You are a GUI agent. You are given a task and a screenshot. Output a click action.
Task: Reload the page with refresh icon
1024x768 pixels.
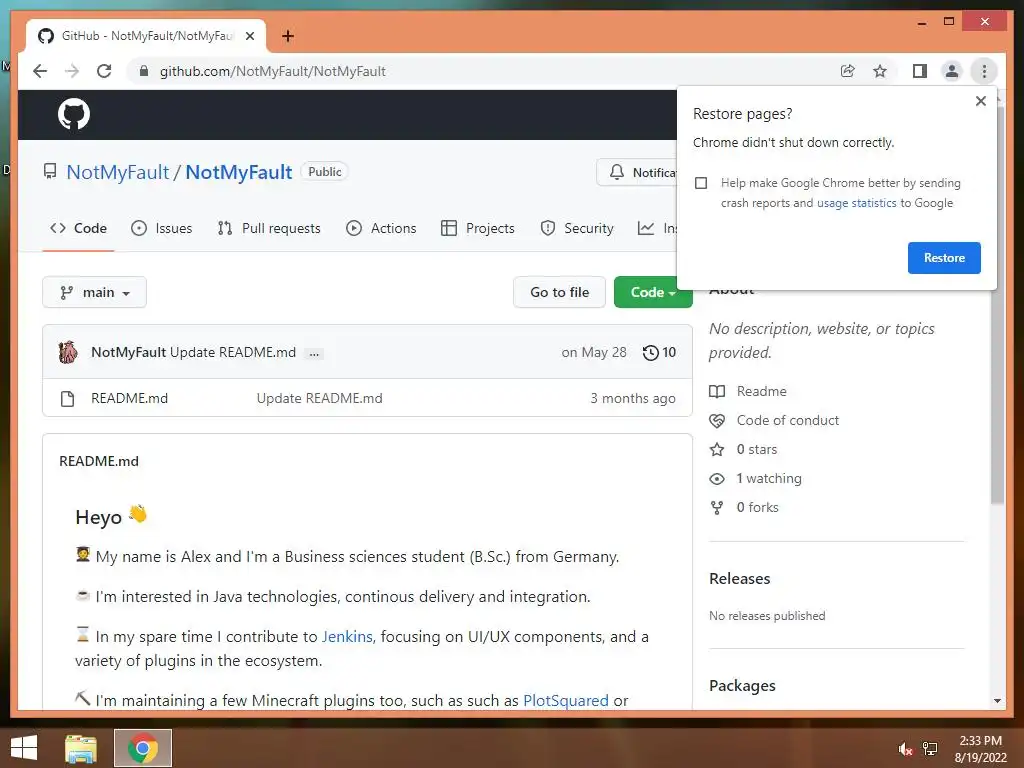(x=104, y=71)
